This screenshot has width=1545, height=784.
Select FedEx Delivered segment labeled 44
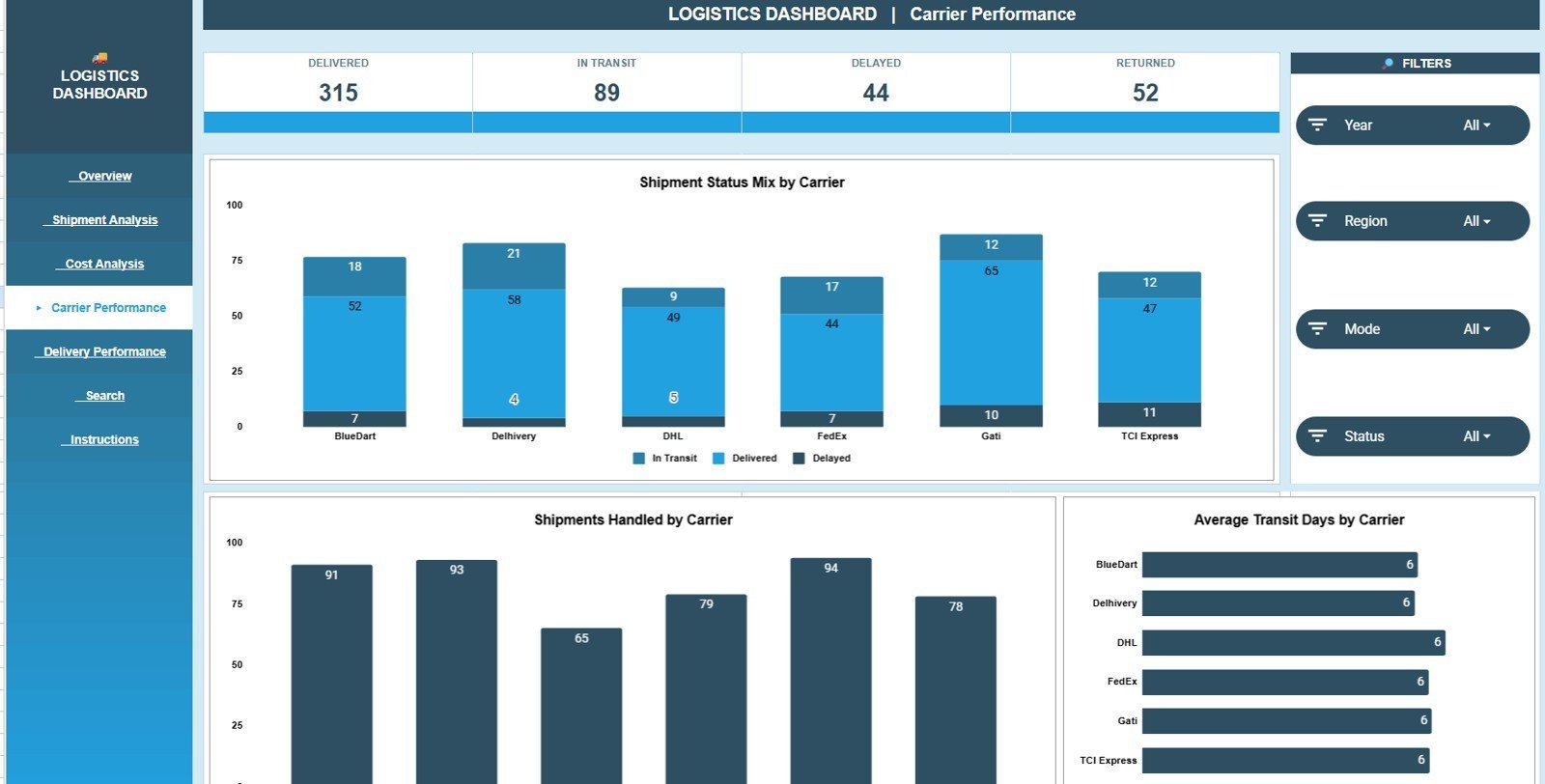(831, 362)
